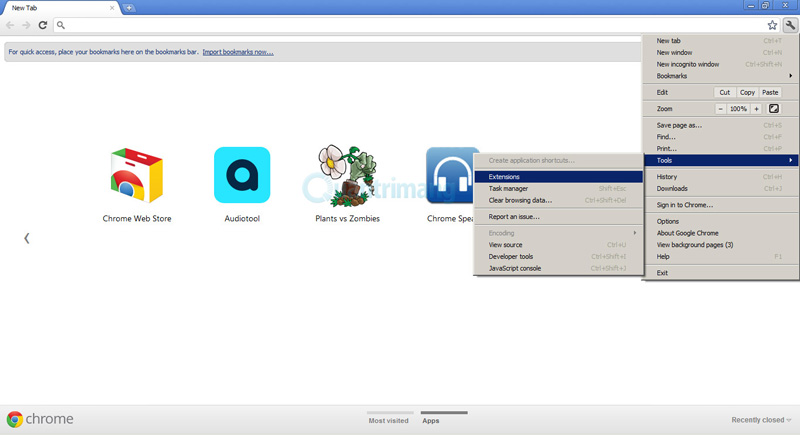Image resolution: width=800 pixels, height=435 pixels.
Task: Select Report an issue
Action: click(x=558, y=217)
